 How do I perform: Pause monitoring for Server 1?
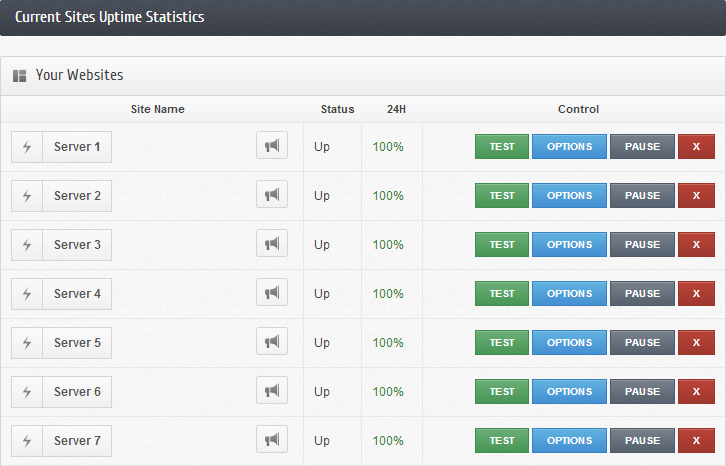pos(642,147)
